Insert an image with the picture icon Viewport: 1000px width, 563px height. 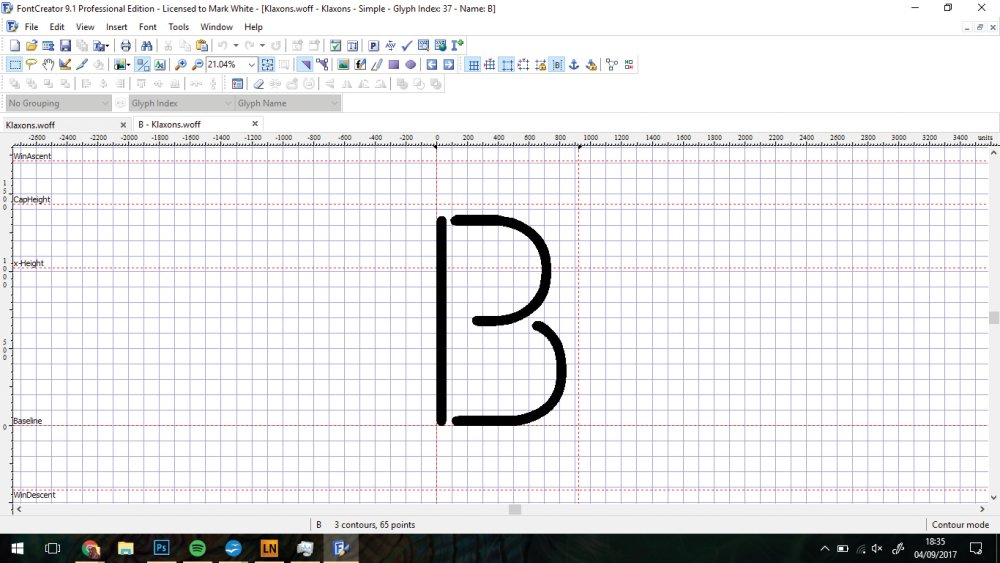(343, 64)
